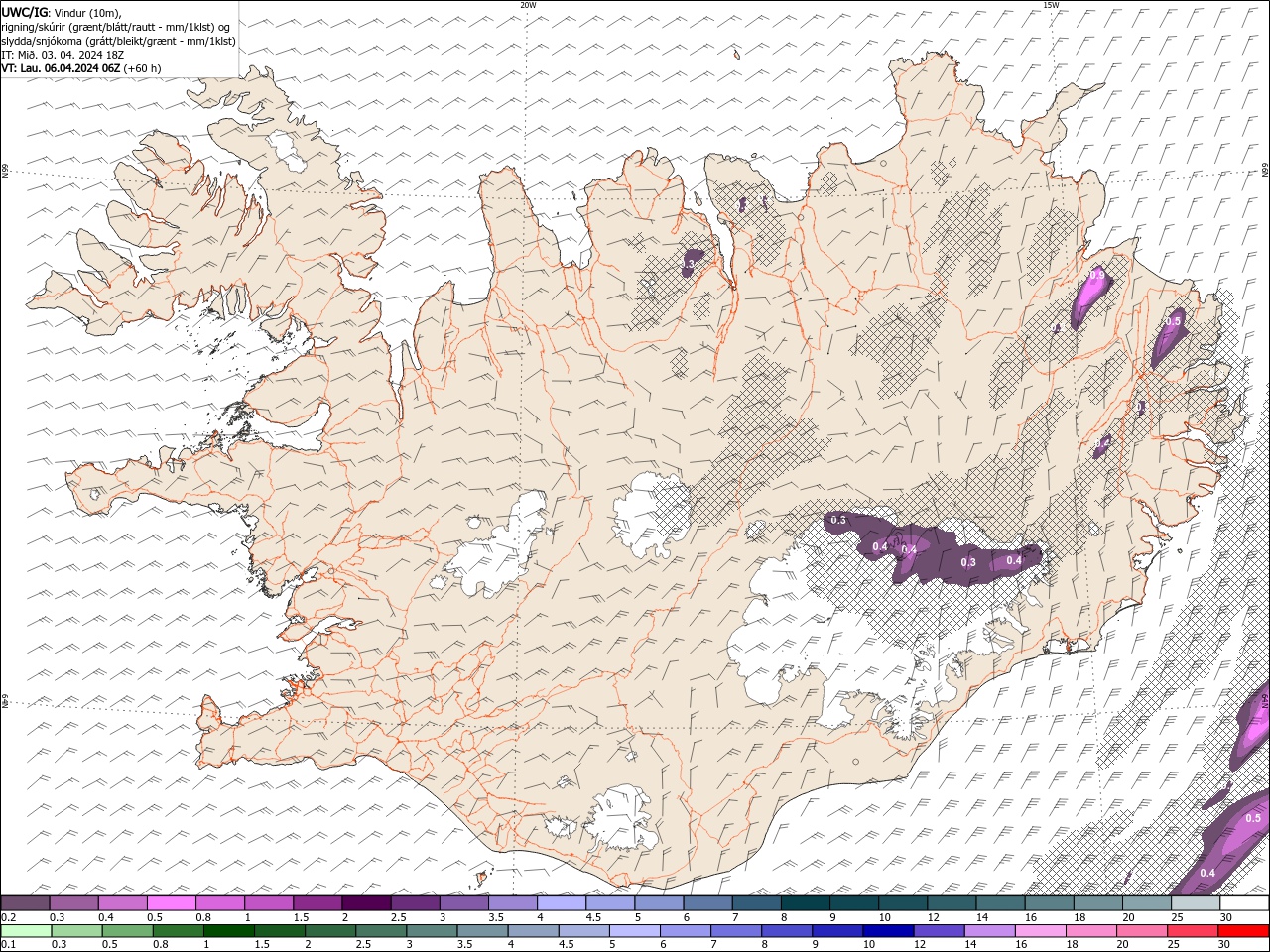Select the lower legend swatch labeled 3.5
The width and height of the screenshot is (1270, 952).
coord(482,931)
